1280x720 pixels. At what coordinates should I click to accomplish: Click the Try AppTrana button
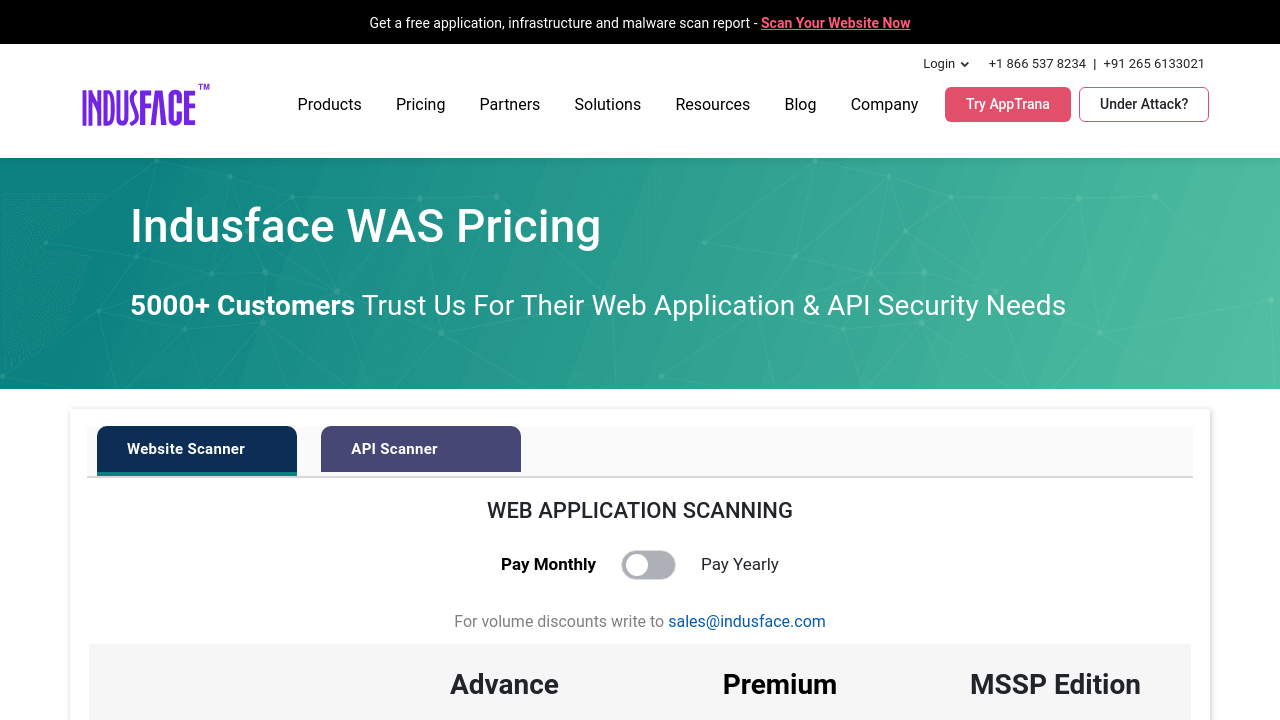(1008, 105)
